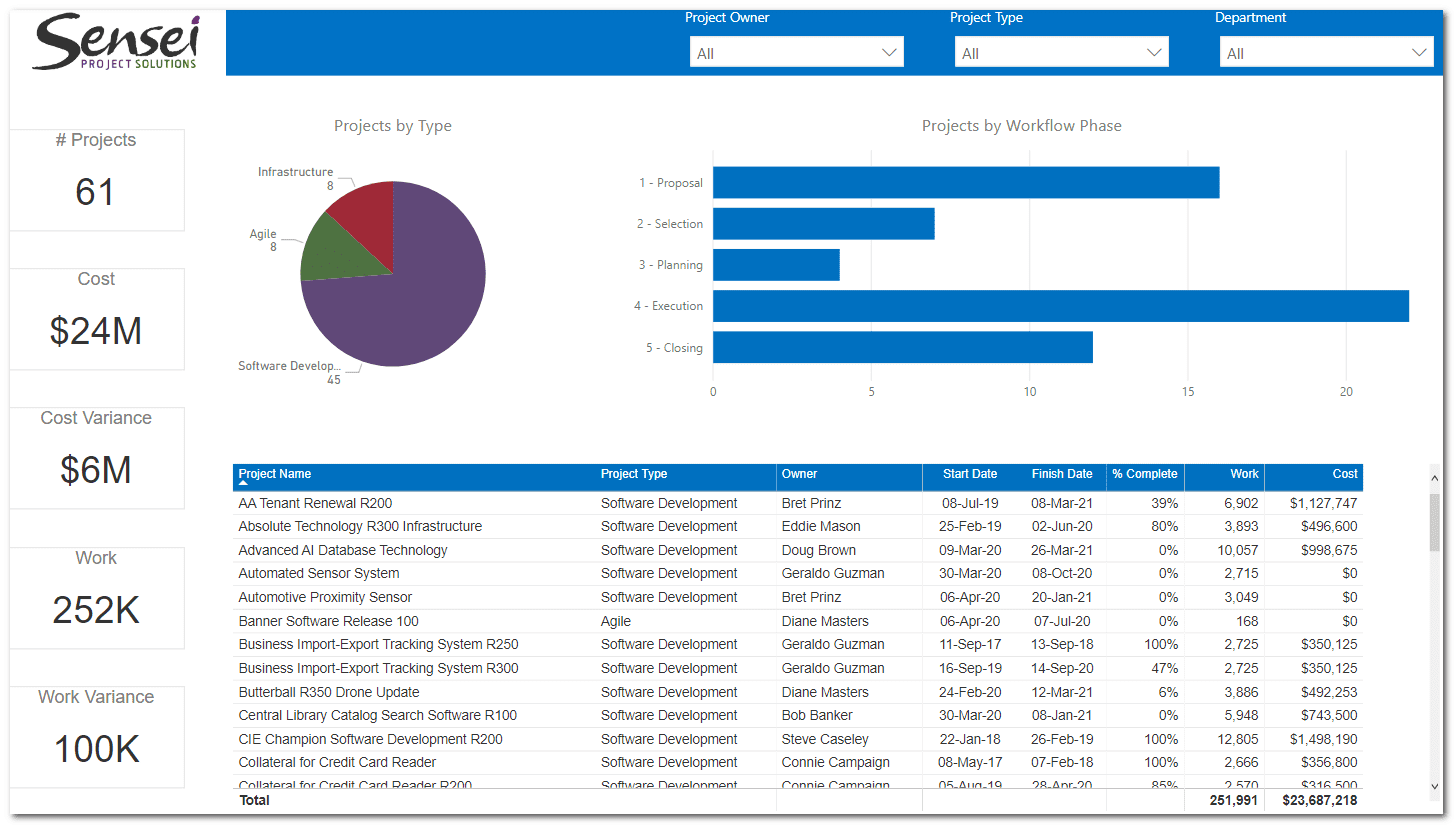This screenshot has height=825, width=1454.
Task: Click the # Projects card showing 61
Action: 97,180
